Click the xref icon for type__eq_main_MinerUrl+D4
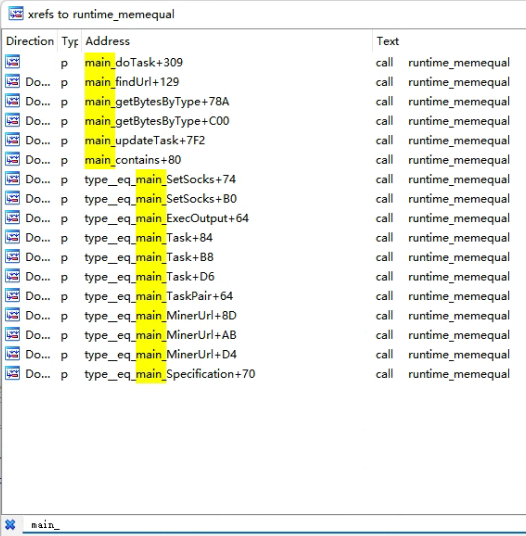The width and height of the screenshot is (526, 536). [x=12, y=354]
